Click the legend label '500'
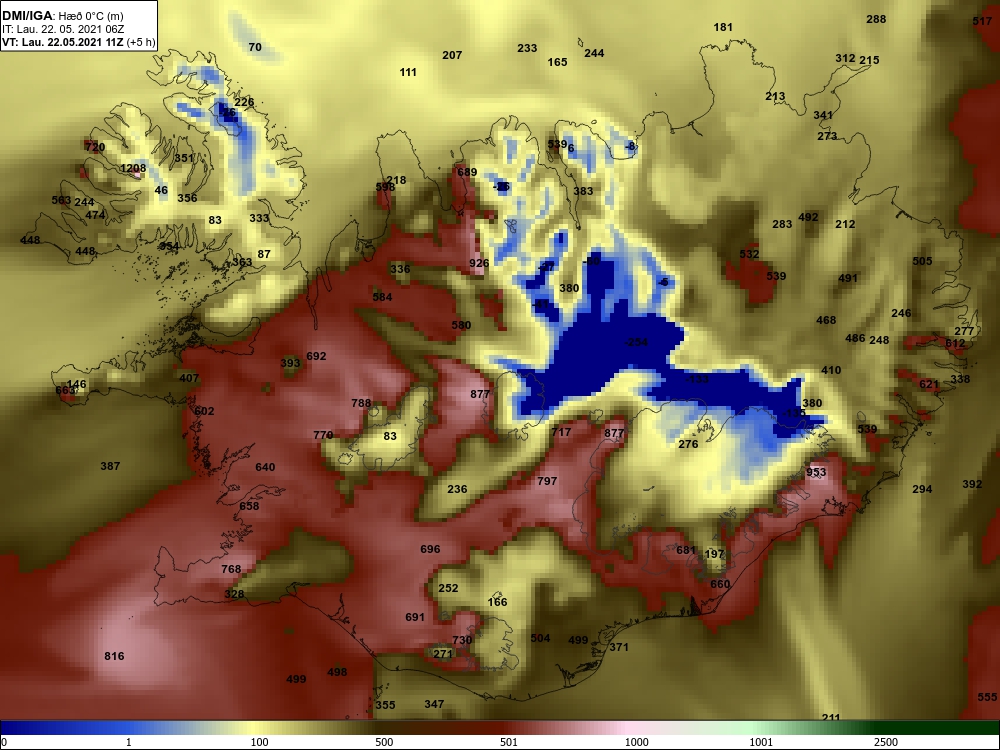The width and height of the screenshot is (1000, 750). coord(384,742)
